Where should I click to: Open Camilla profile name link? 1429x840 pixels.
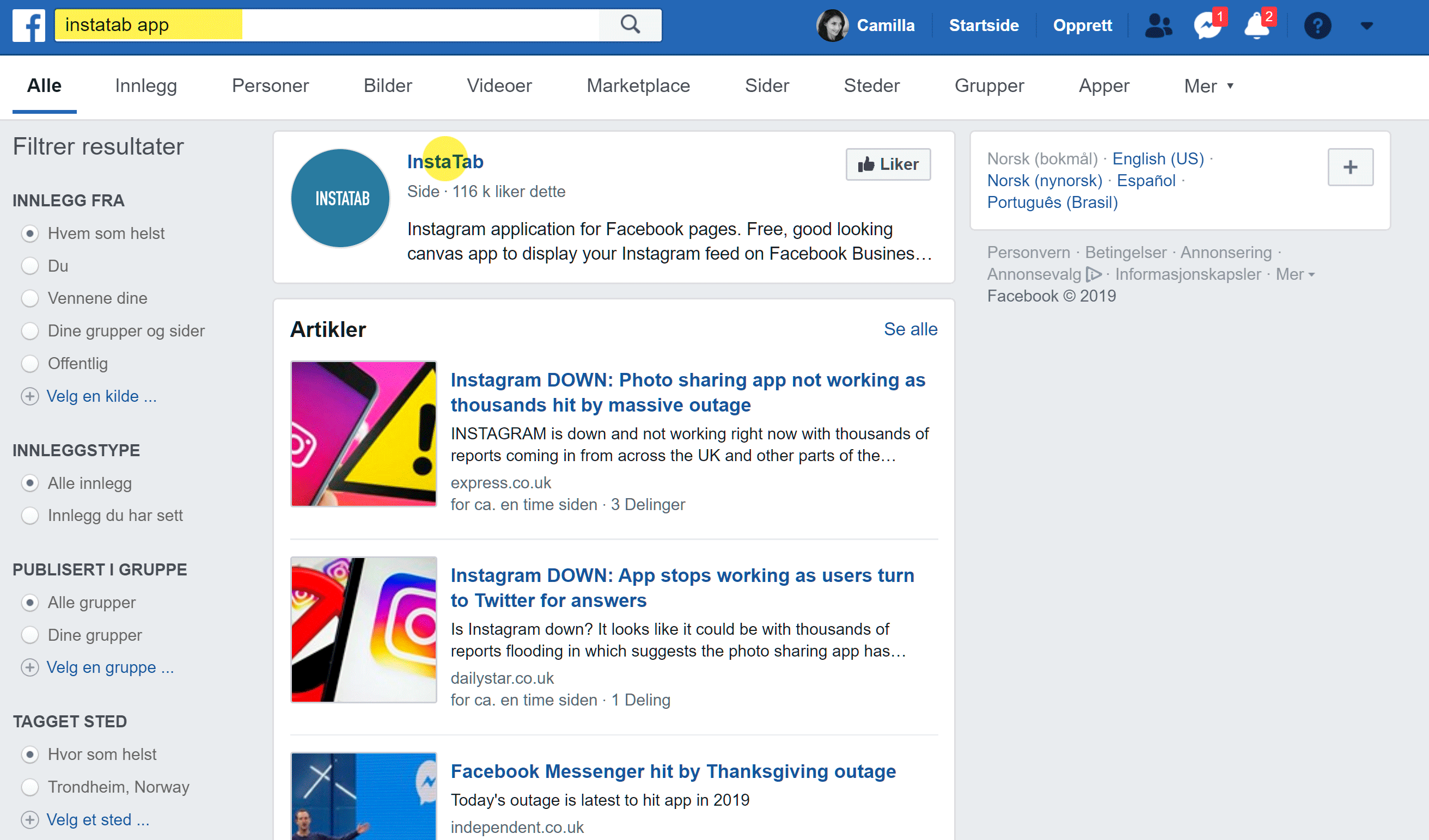(x=885, y=26)
